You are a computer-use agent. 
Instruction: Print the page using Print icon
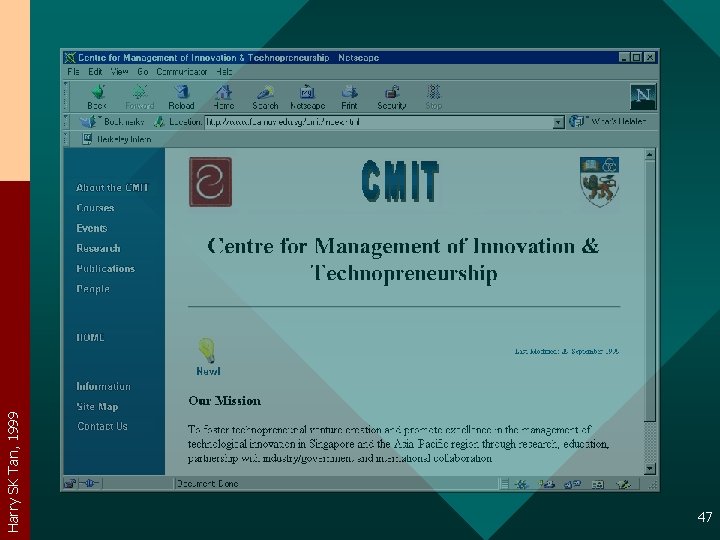(349, 97)
